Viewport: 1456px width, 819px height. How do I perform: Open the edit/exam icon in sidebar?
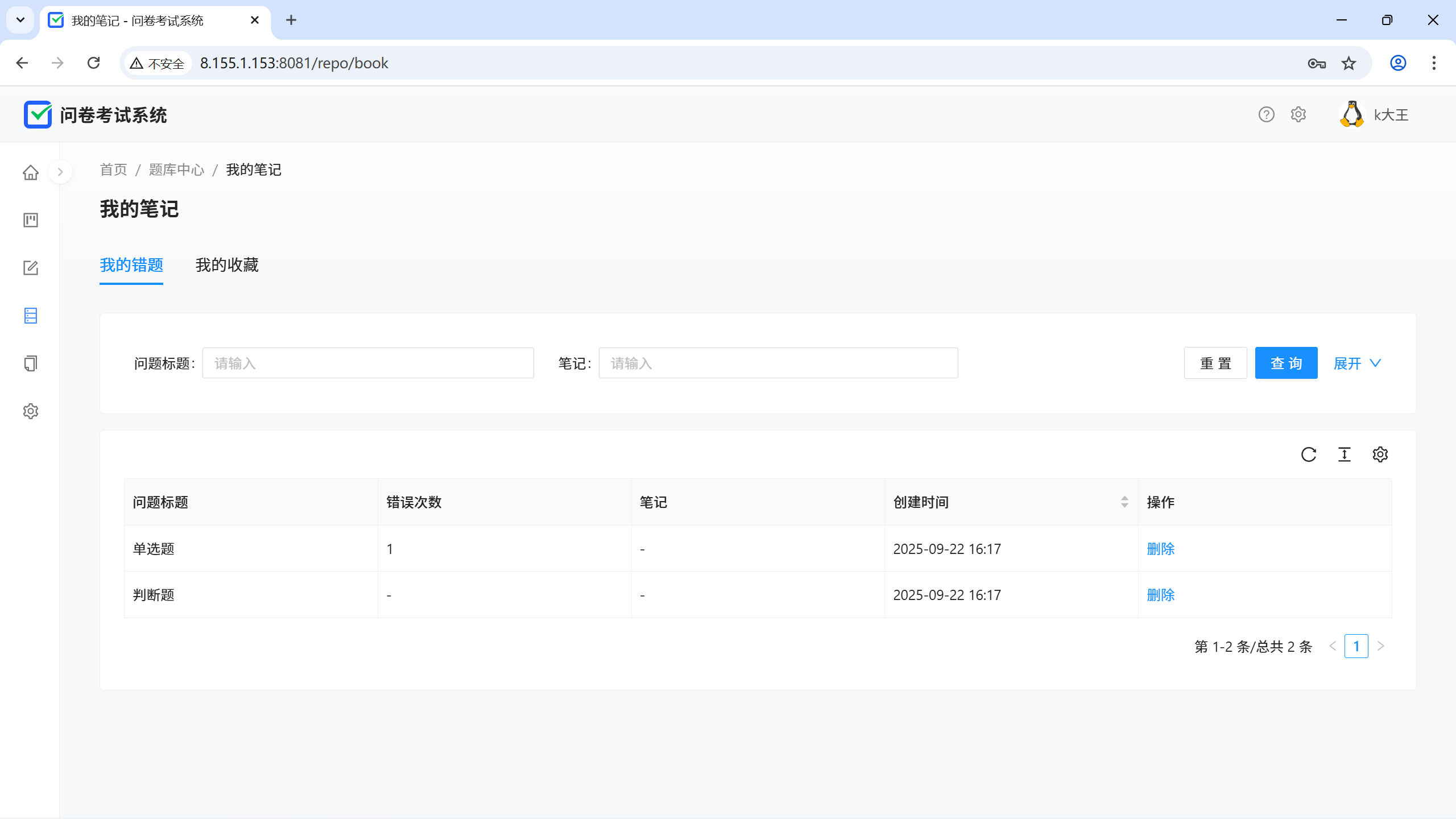click(x=31, y=268)
